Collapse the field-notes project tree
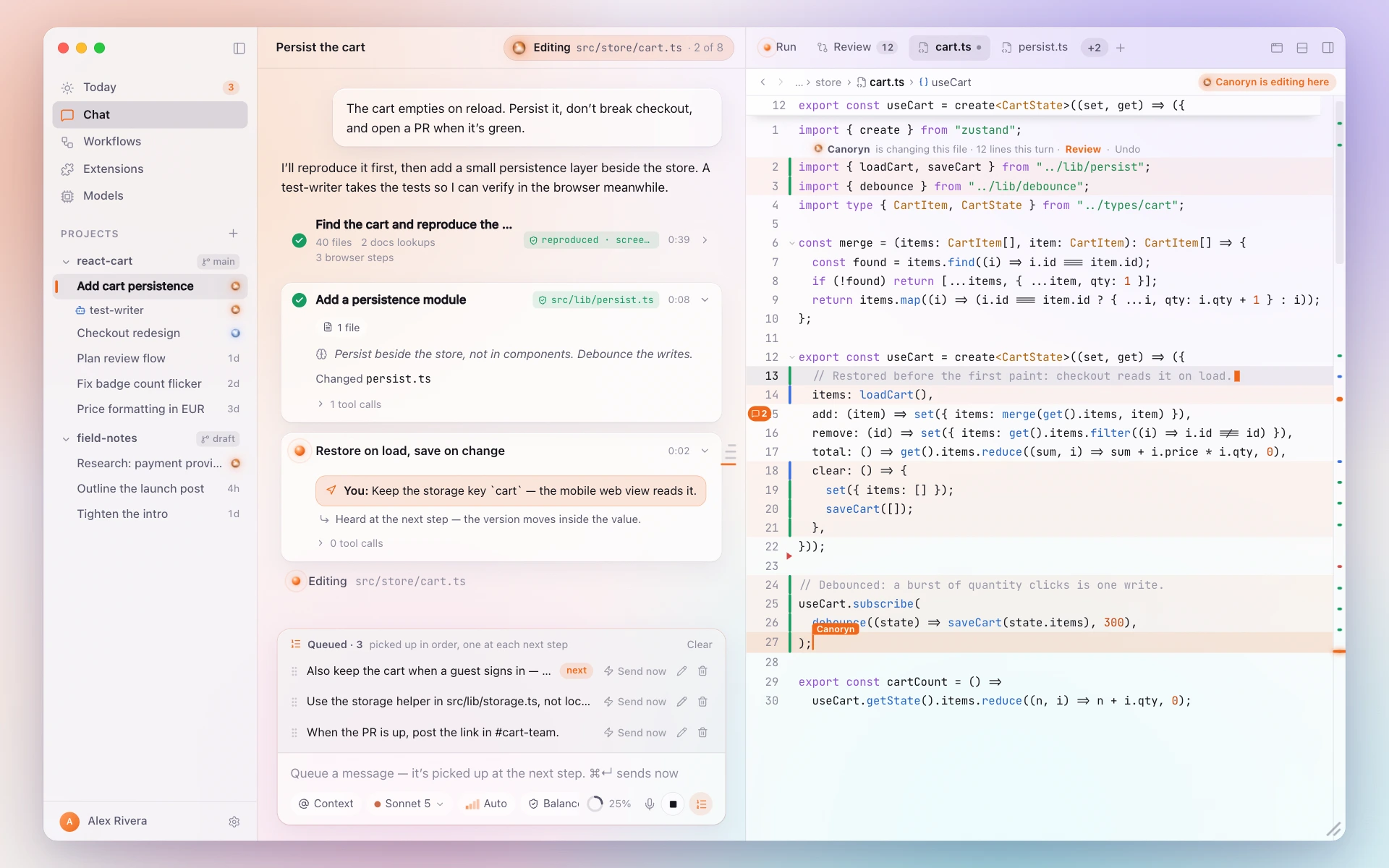The width and height of the screenshot is (1389, 868). pos(66,439)
